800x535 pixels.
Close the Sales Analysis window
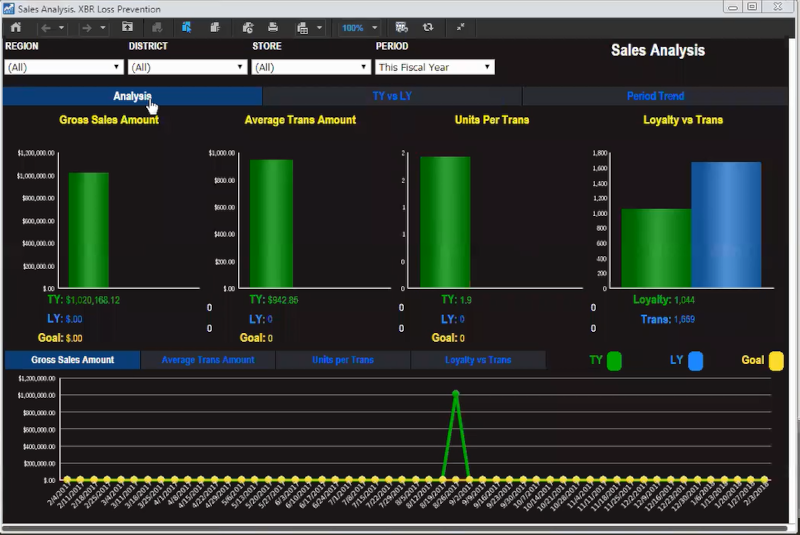[778, 7]
